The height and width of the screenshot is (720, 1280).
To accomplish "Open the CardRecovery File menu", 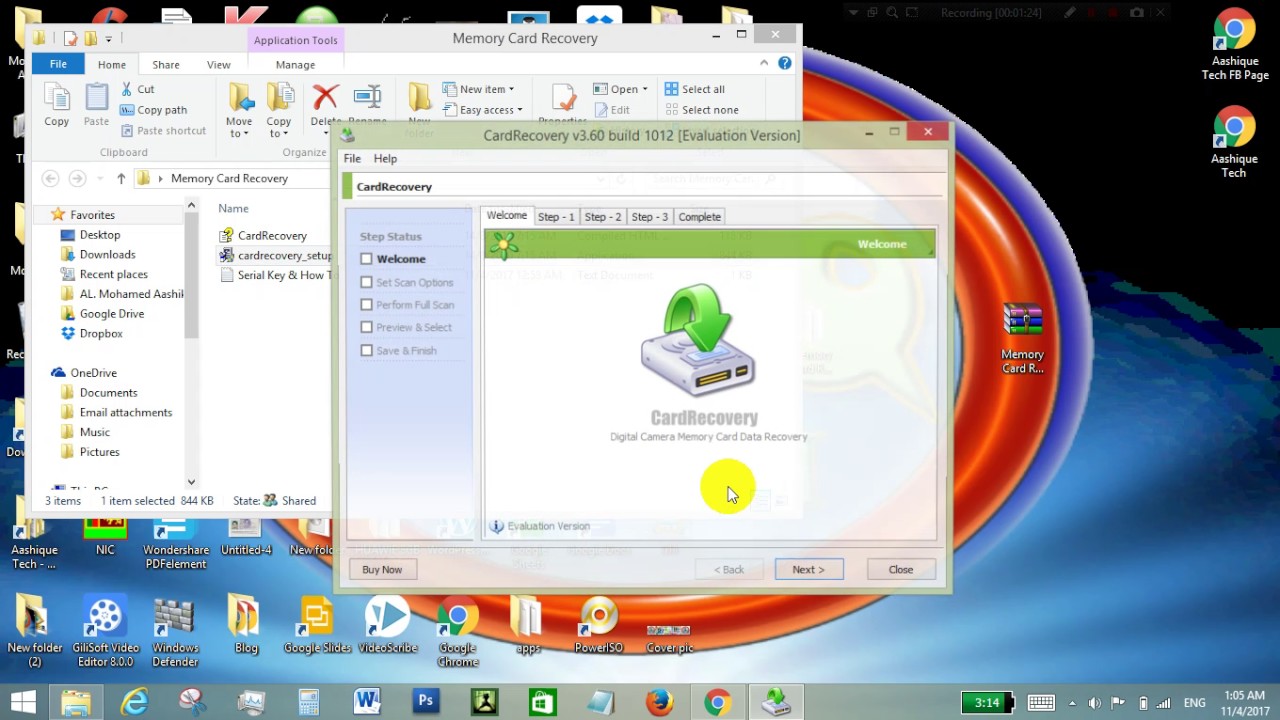I will point(352,159).
